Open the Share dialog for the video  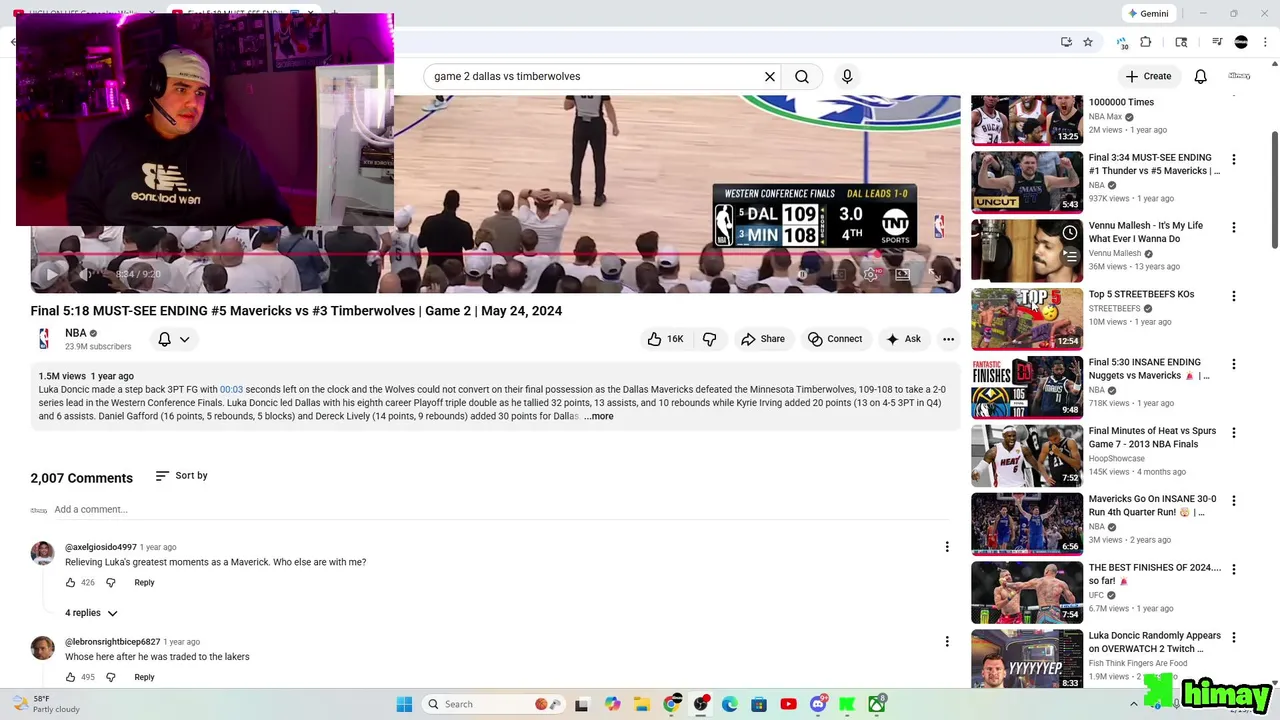[763, 339]
